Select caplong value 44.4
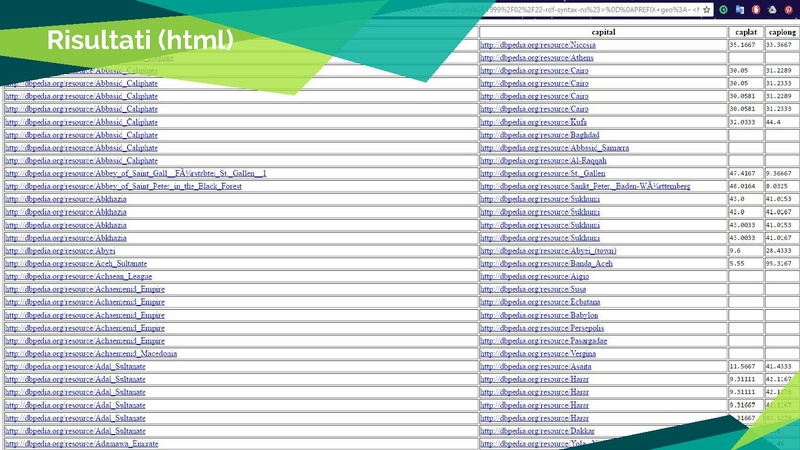 point(773,122)
